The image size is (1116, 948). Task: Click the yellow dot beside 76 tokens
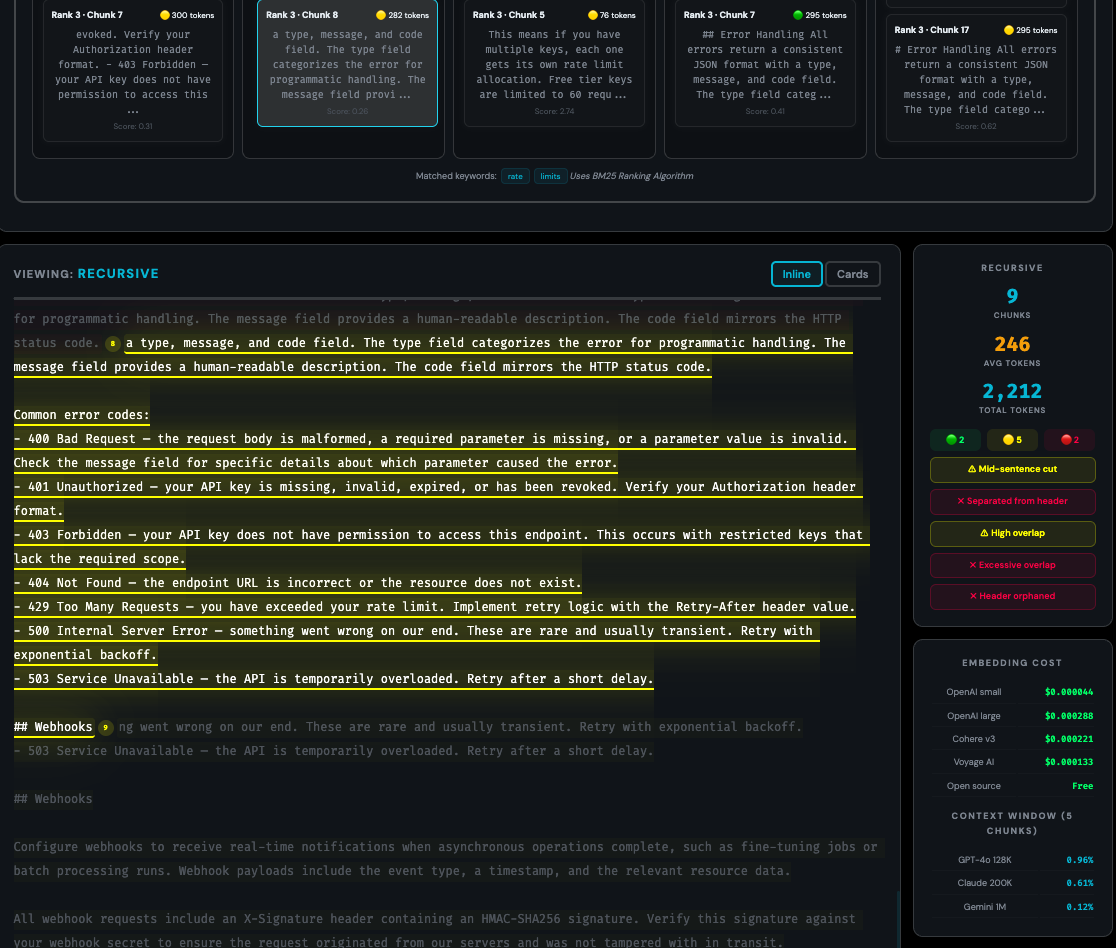coord(593,15)
